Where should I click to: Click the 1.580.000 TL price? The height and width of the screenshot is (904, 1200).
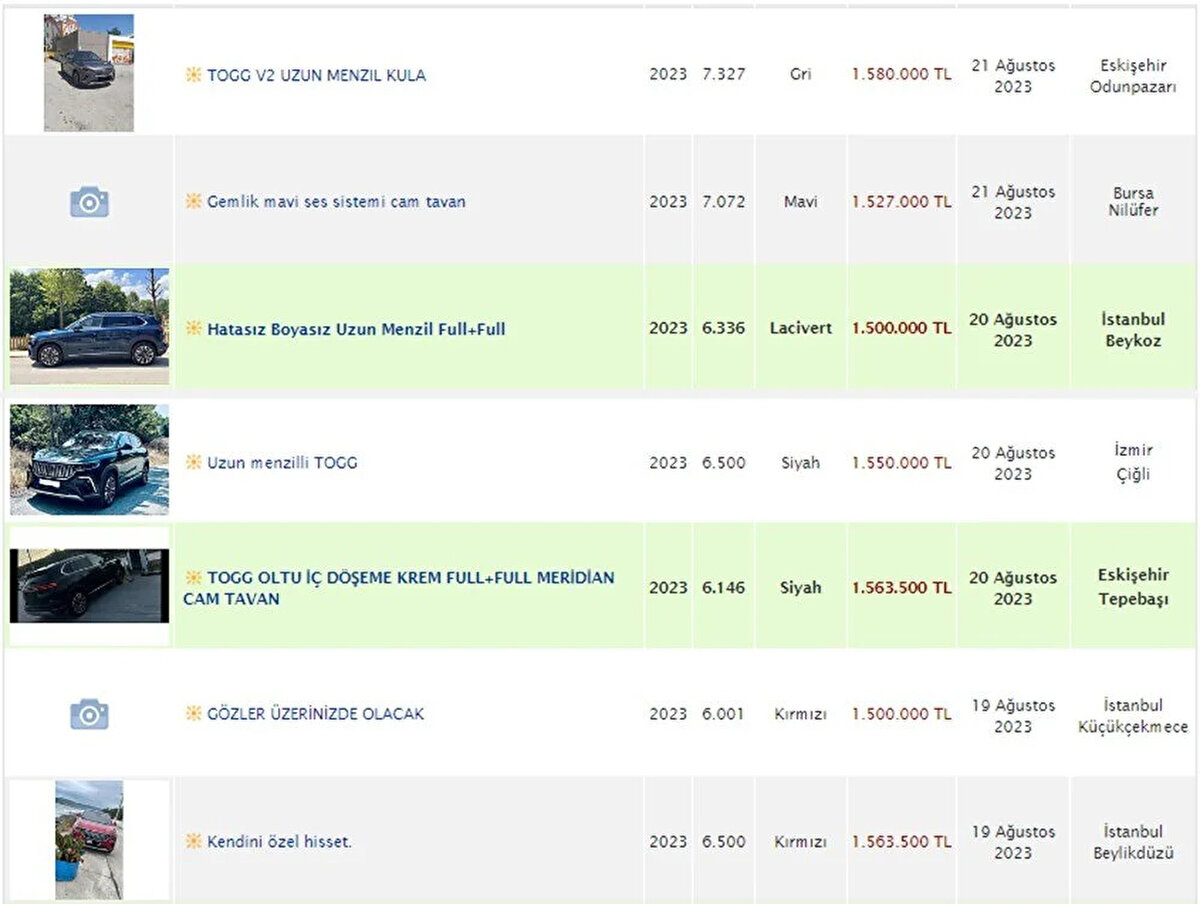pyautogui.click(x=901, y=75)
